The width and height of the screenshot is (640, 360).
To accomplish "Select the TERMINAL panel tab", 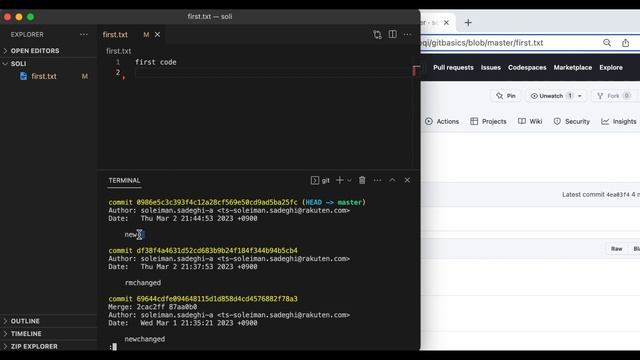I will [x=124, y=180].
